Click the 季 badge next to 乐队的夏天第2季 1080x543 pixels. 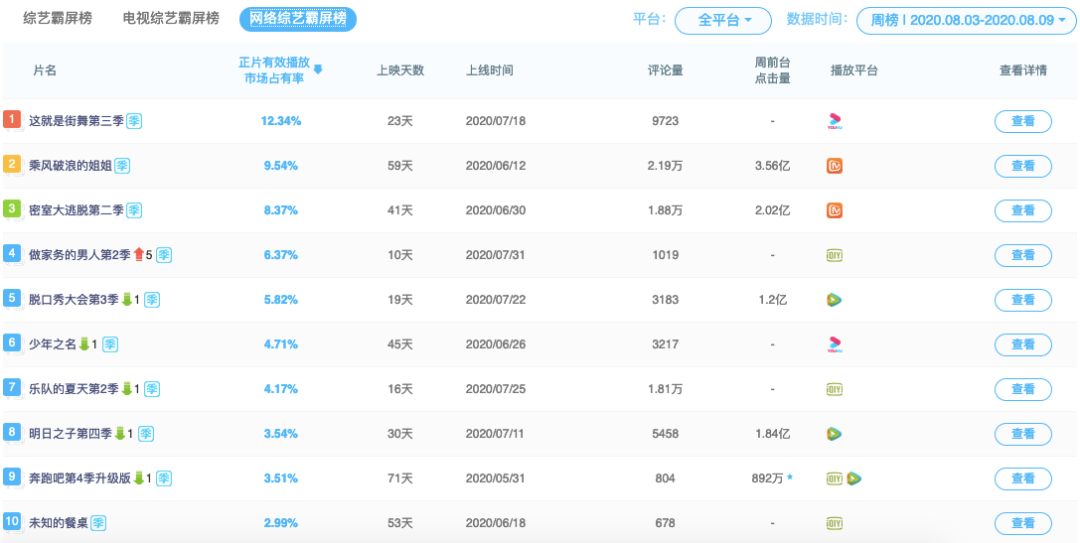(153, 389)
